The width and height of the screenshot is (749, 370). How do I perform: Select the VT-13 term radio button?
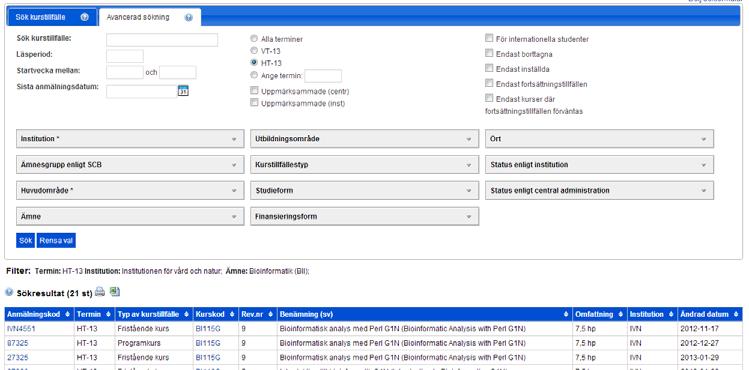(x=254, y=50)
